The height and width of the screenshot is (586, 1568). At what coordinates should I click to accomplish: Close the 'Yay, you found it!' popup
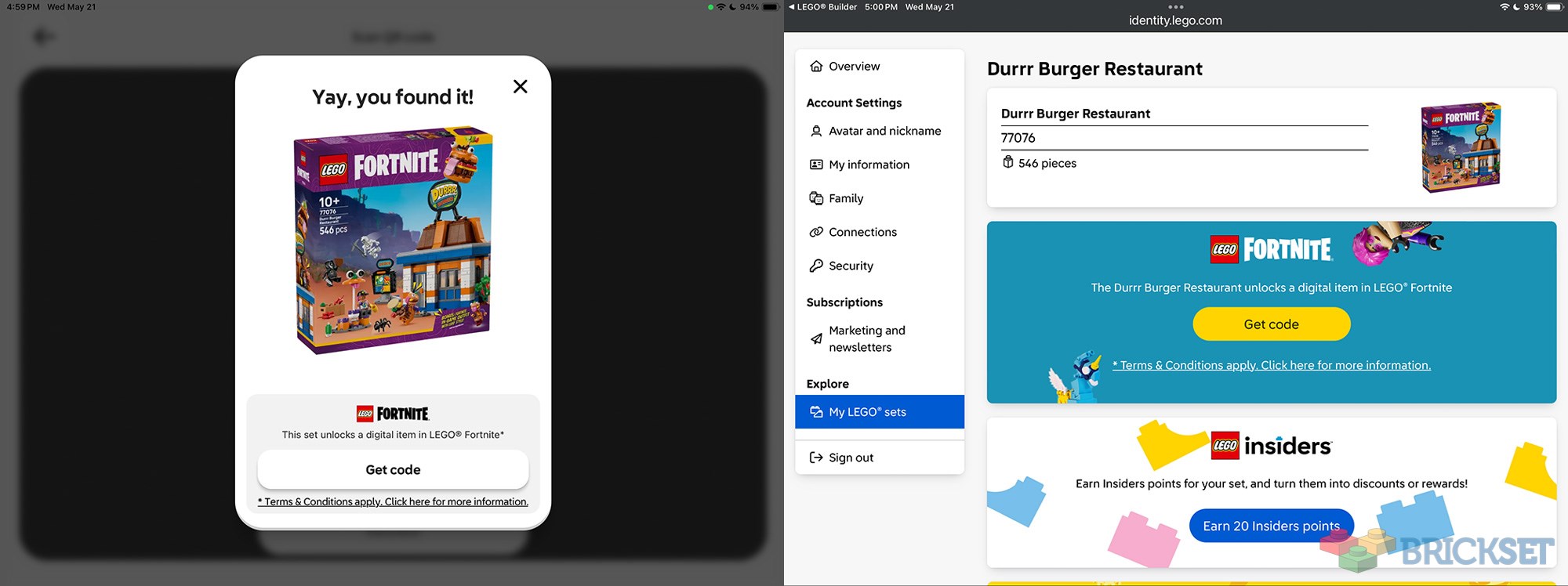520,86
